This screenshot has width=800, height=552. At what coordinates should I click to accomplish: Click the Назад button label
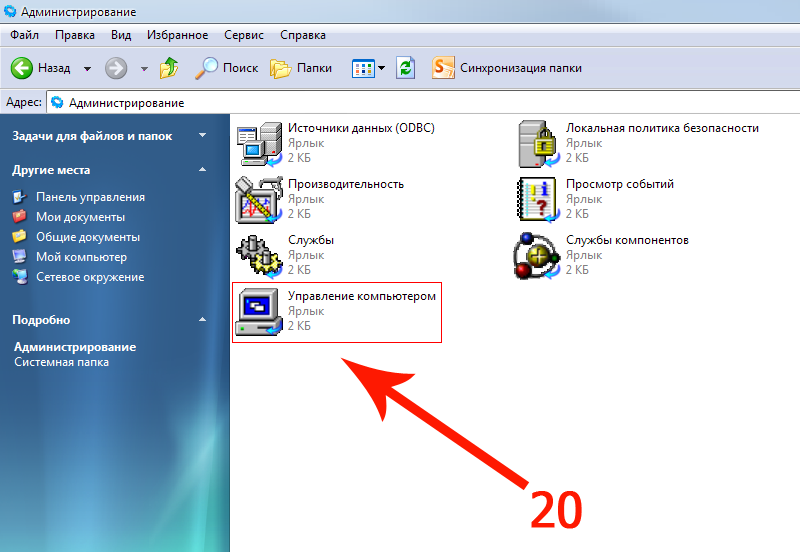coord(54,68)
